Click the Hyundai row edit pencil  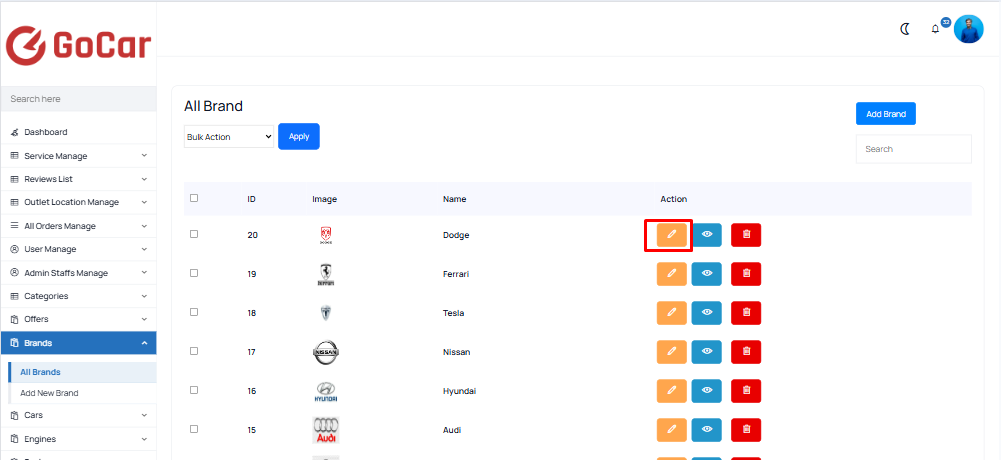[672, 390]
